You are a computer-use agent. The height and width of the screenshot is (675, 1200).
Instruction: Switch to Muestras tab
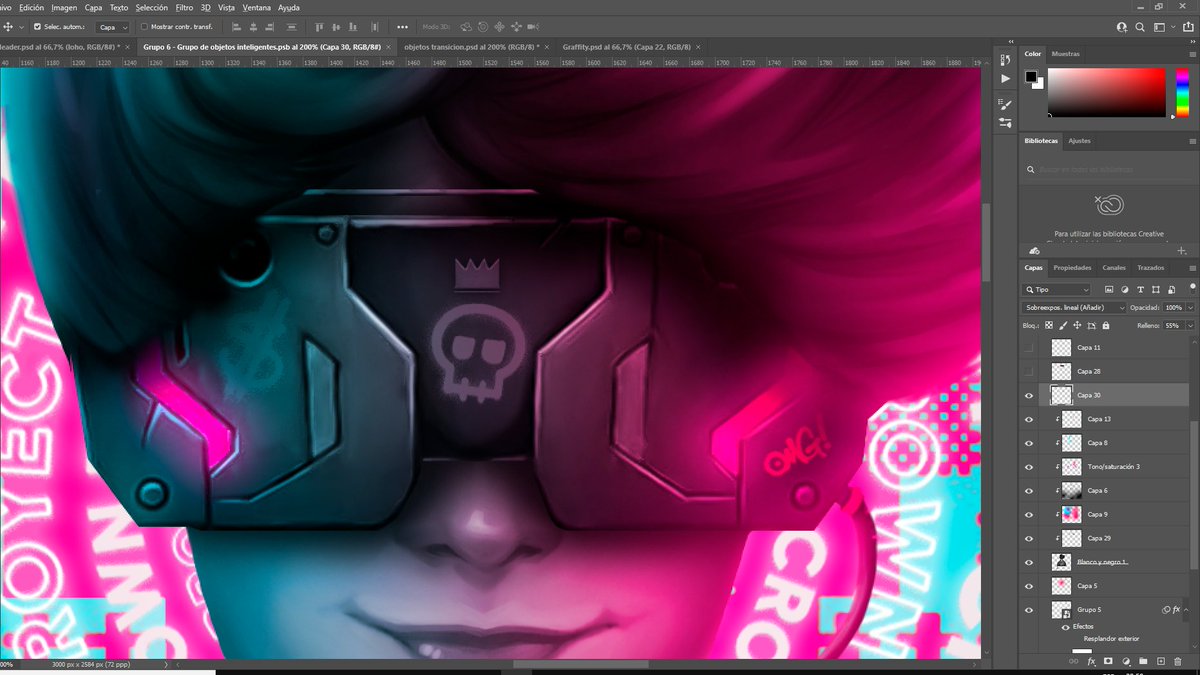click(1065, 54)
